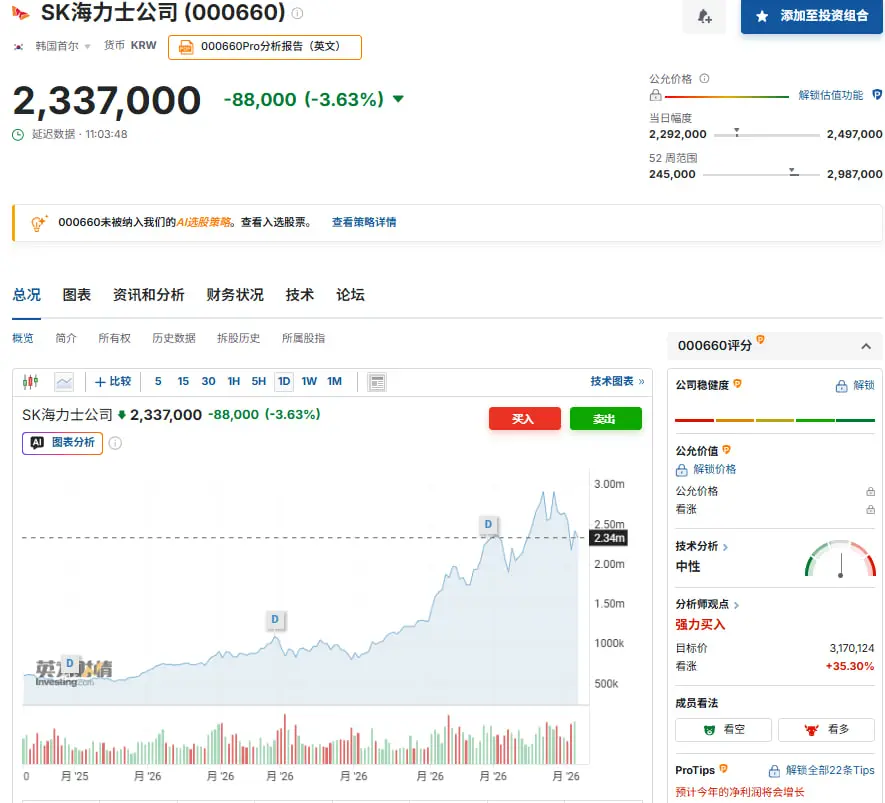
Task: Set chart interval to 30 minutes
Action: 208,381
